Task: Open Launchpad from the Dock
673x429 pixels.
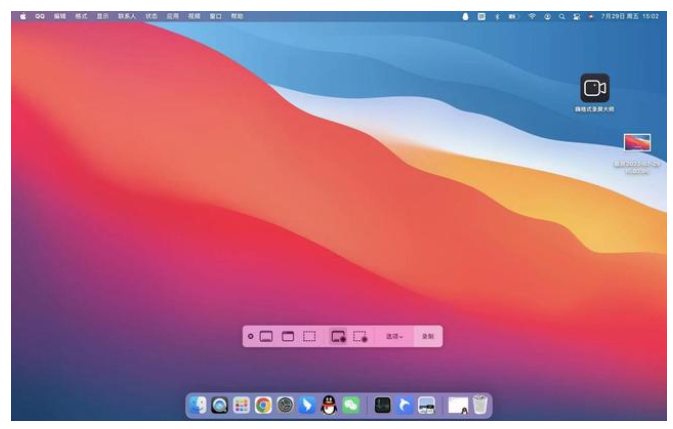Action: point(241,405)
